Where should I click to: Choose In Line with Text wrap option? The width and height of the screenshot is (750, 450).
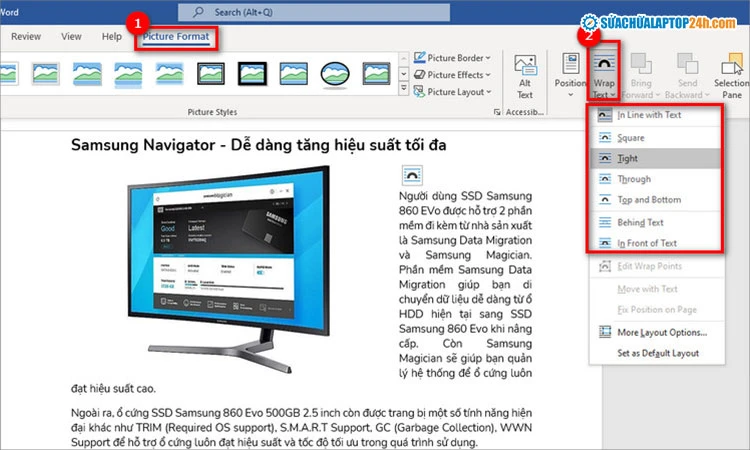point(655,115)
